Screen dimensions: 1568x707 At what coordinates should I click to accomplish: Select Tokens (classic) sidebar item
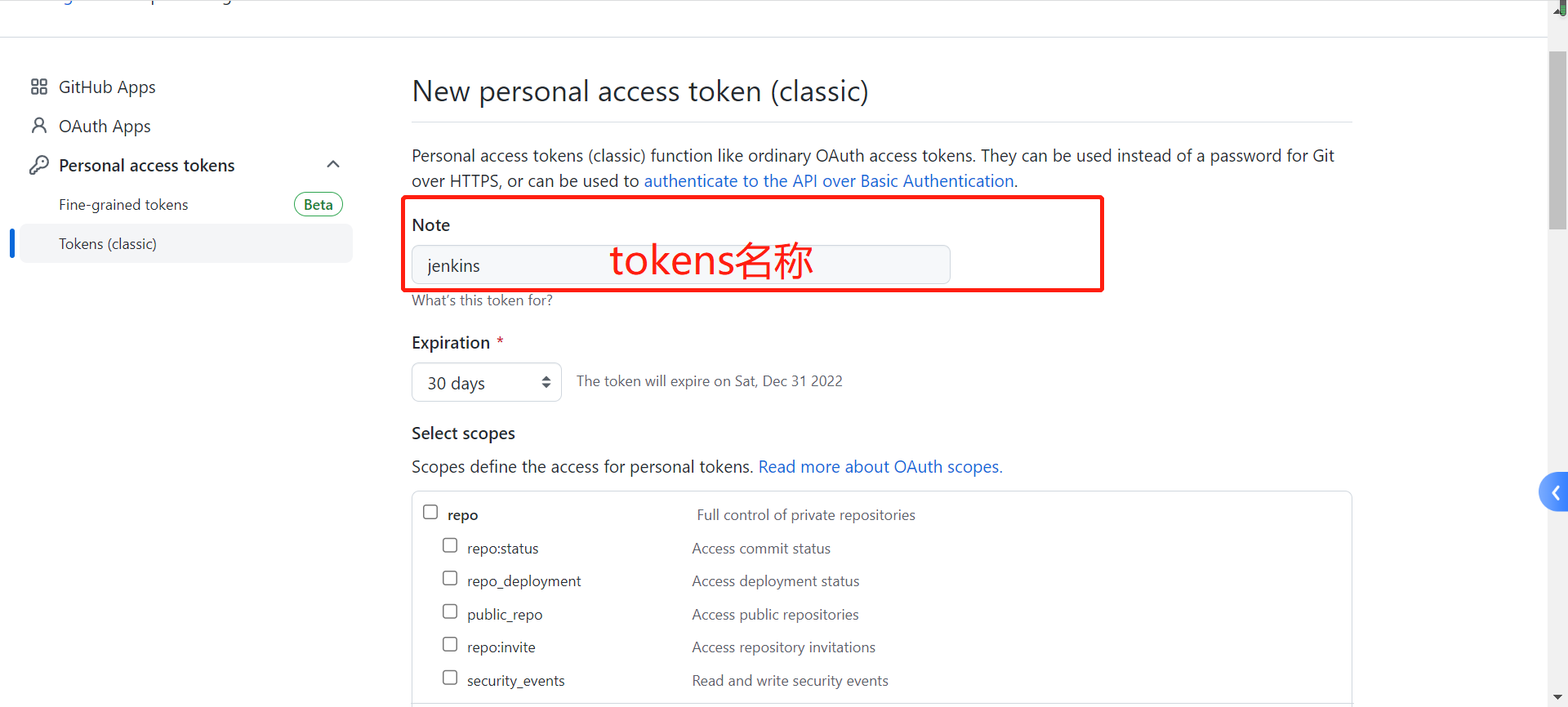tap(108, 244)
